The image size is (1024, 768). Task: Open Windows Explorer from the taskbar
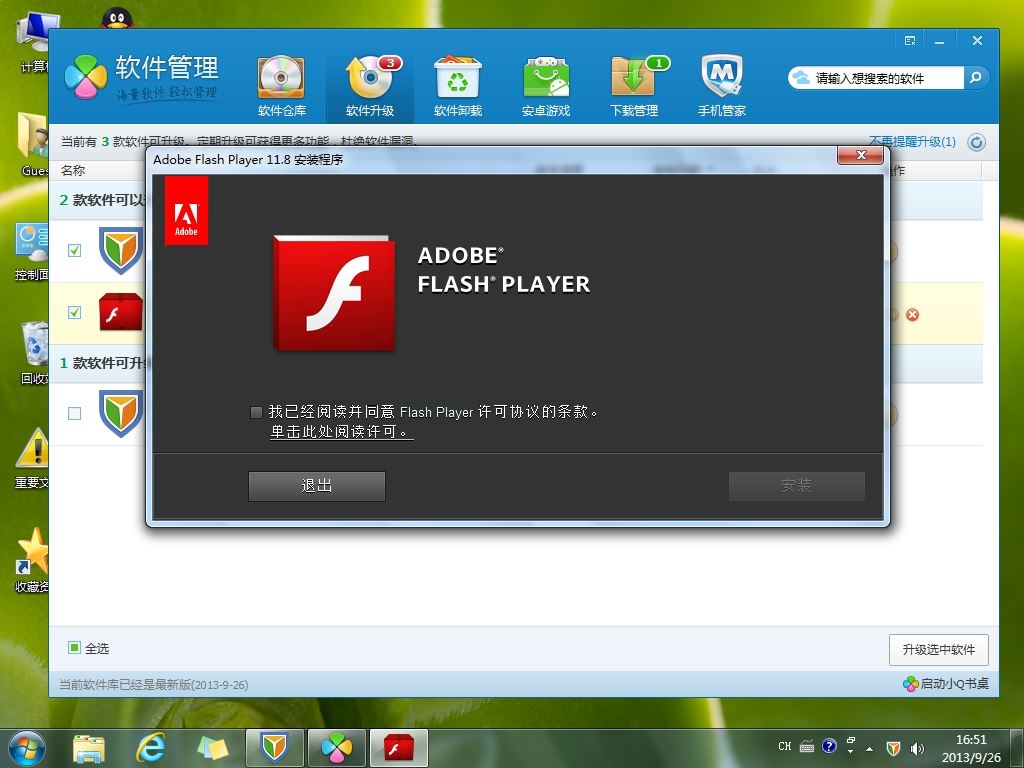click(89, 748)
